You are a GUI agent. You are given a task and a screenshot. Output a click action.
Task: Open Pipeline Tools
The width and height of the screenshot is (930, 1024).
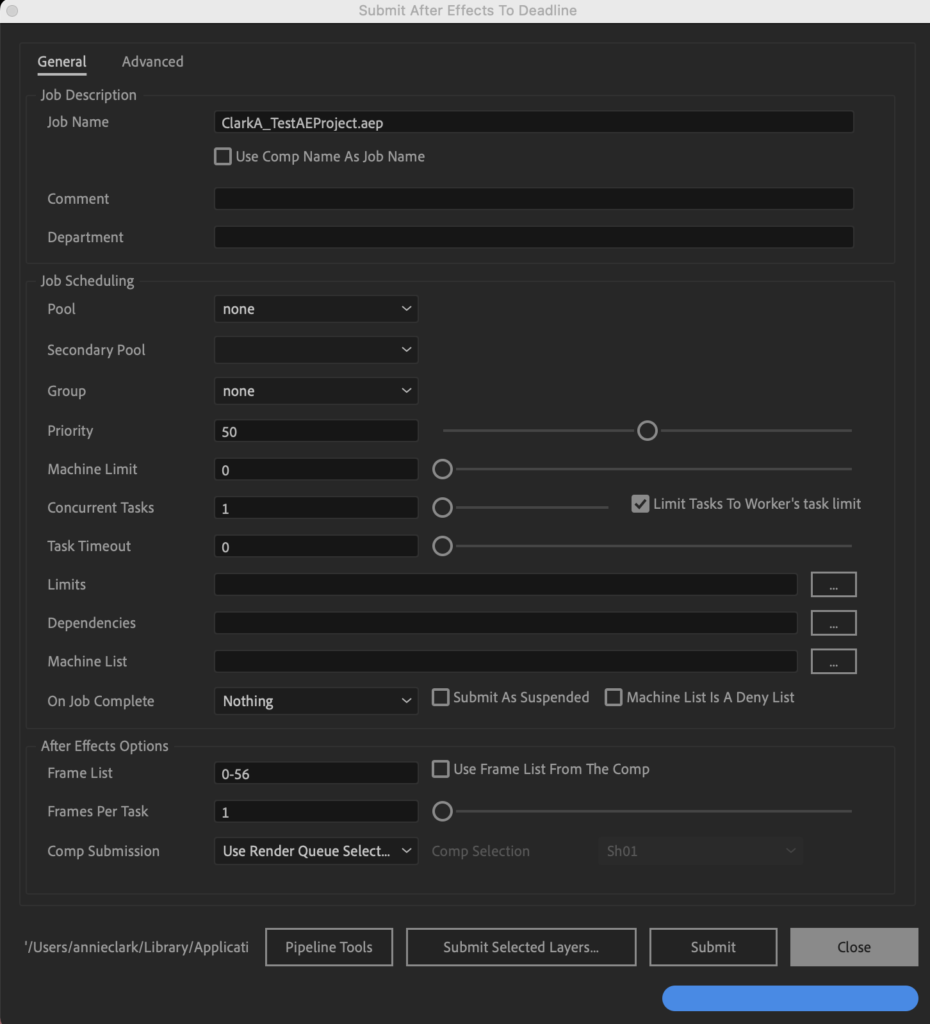click(329, 947)
